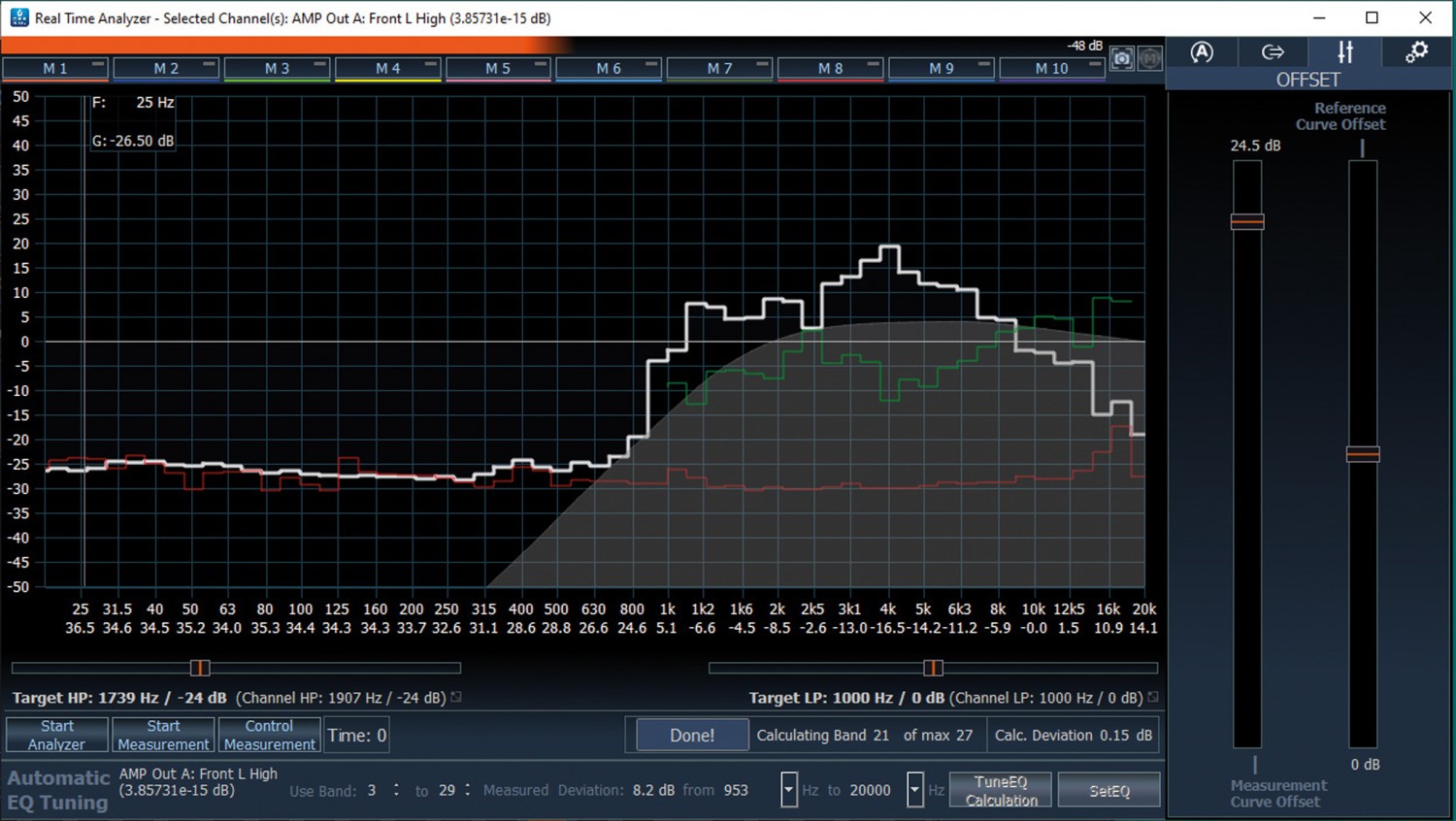Click the Target LP frequency slider handle

pyautogui.click(x=933, y=668)
